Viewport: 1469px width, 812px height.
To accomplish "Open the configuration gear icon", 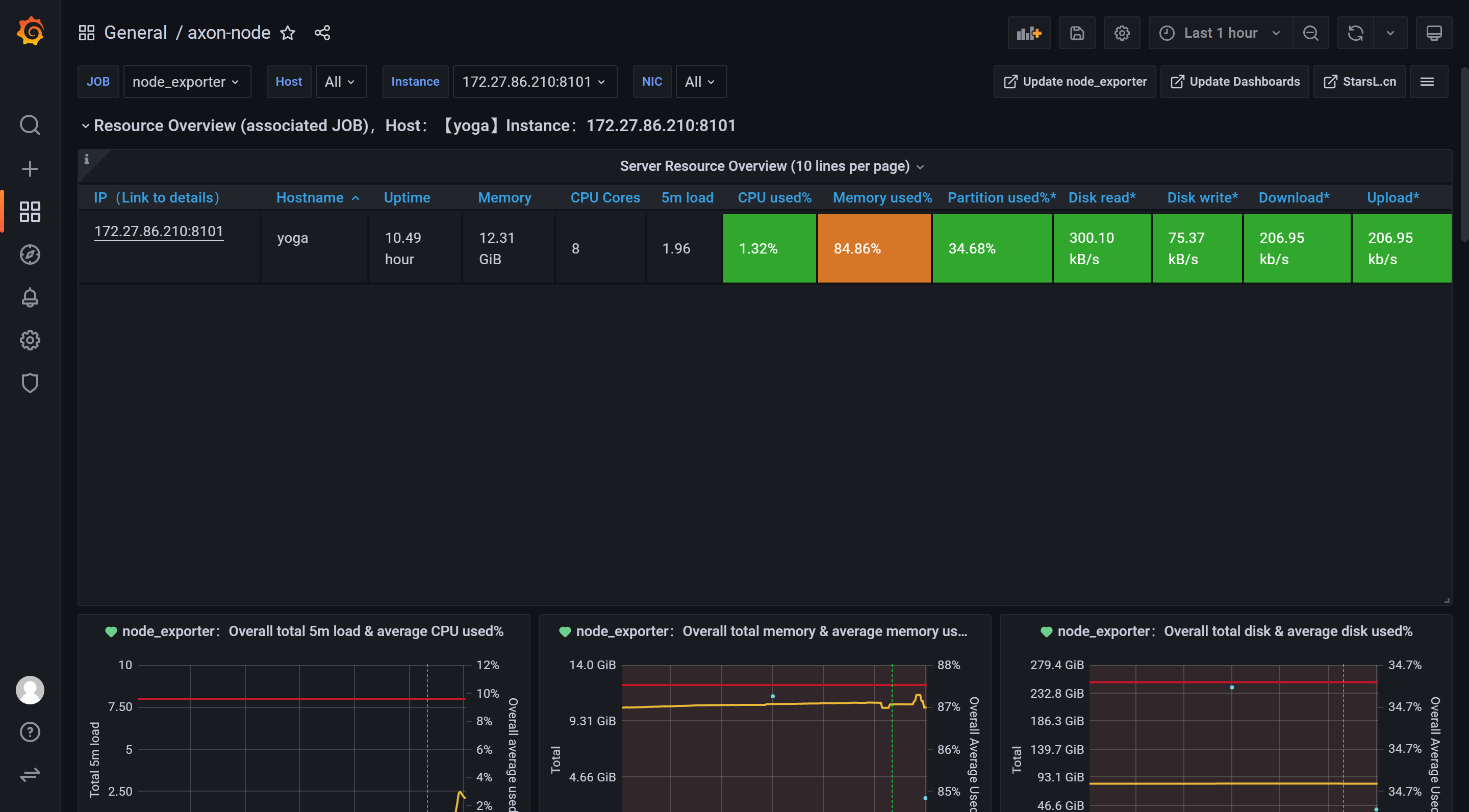I will pos(1121,32).
